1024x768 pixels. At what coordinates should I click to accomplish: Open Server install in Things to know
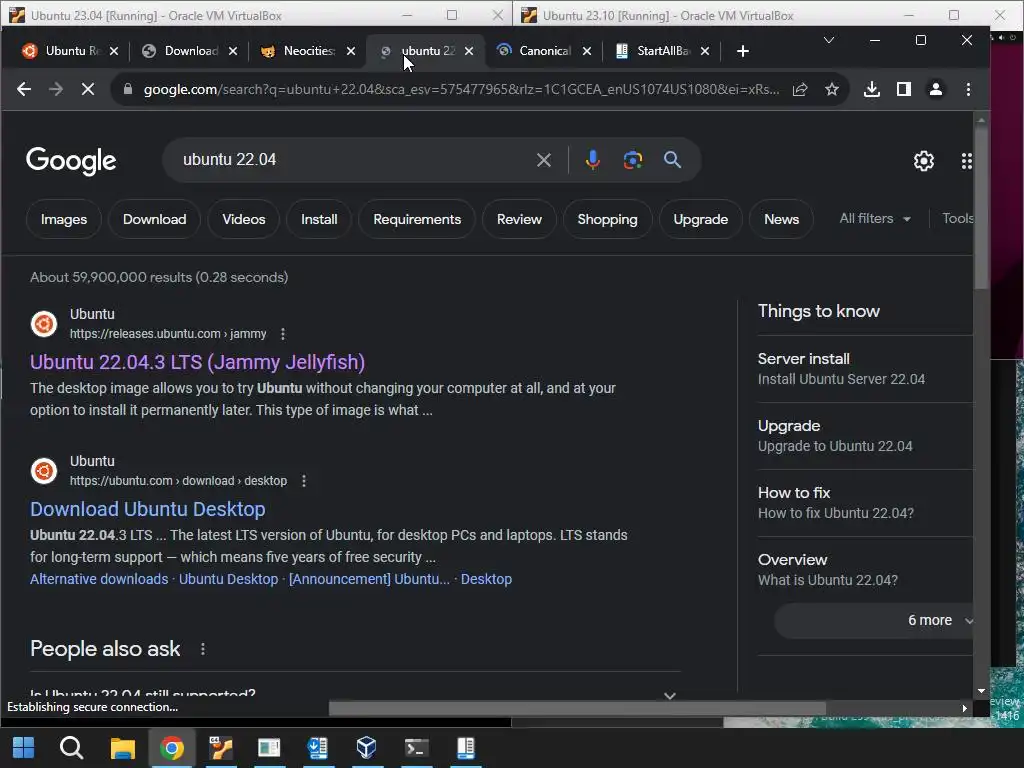[x=865, y=369]
